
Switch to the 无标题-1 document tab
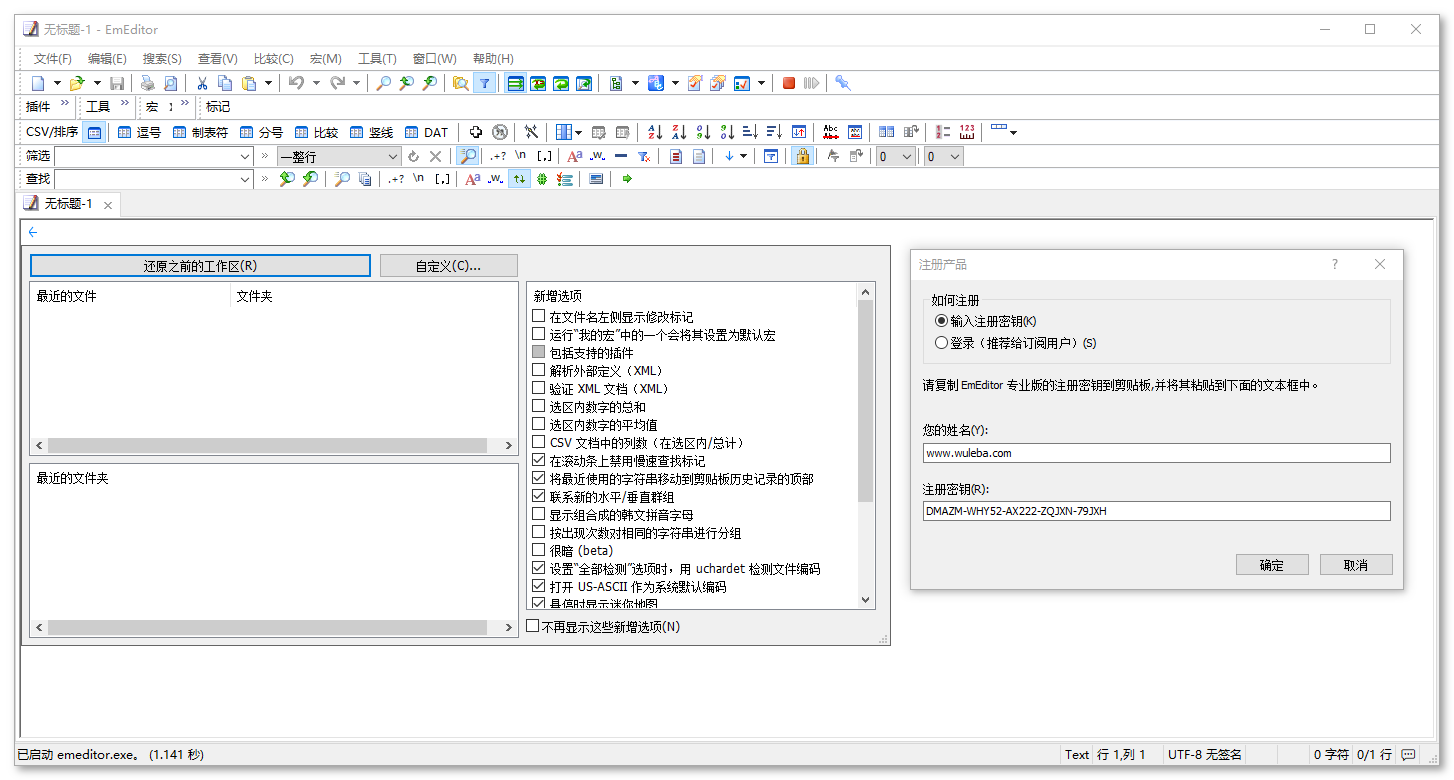tap(69, 204)
